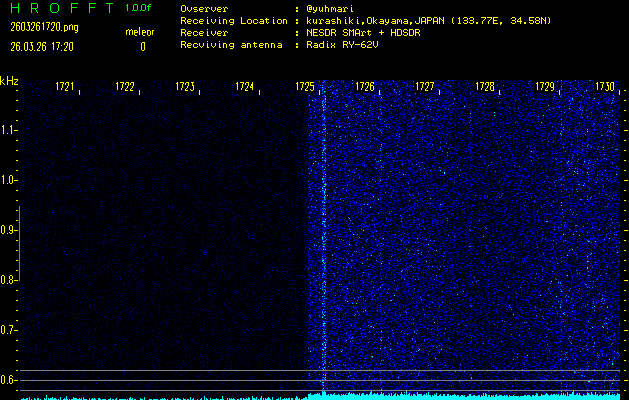The height and width of the screenshot is (400, 629).
Task: Click the 1727 time marker
Action: (x=425, y=86)
